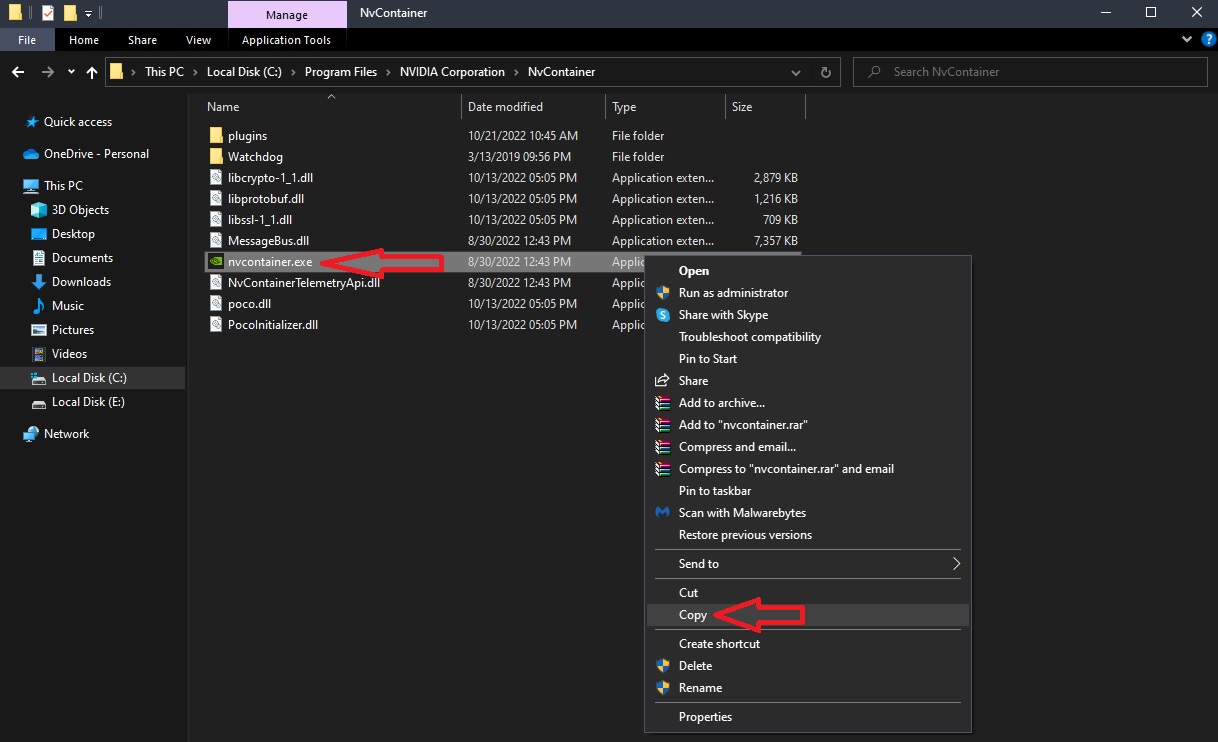Screen dimensions: 1218x742
Task: Click the Scan with Malwarebytes entry
Action: 741,513
